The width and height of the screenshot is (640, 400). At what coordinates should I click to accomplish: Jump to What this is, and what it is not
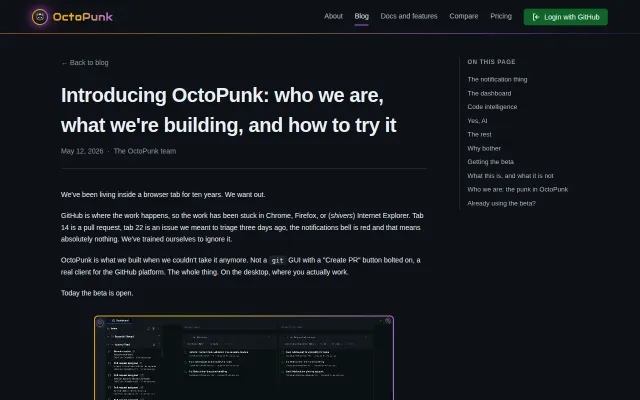(x=510, y=176)
